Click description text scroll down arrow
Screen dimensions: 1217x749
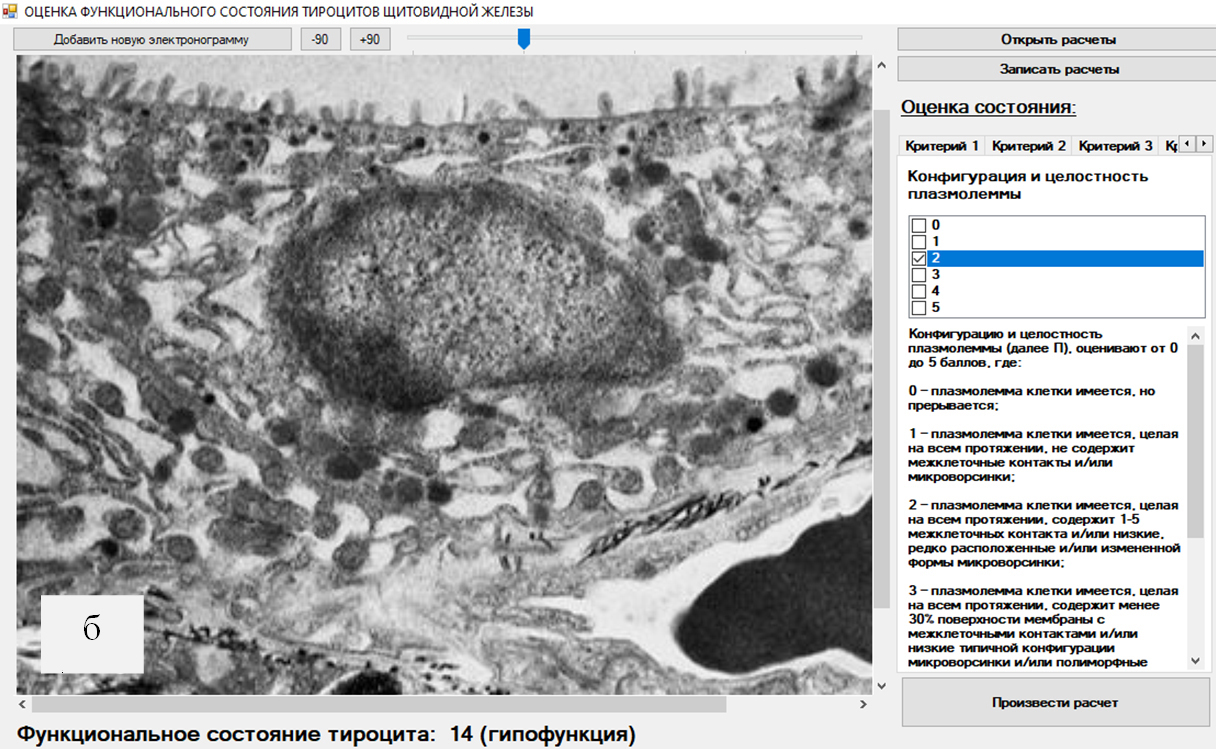[1195, 661]
